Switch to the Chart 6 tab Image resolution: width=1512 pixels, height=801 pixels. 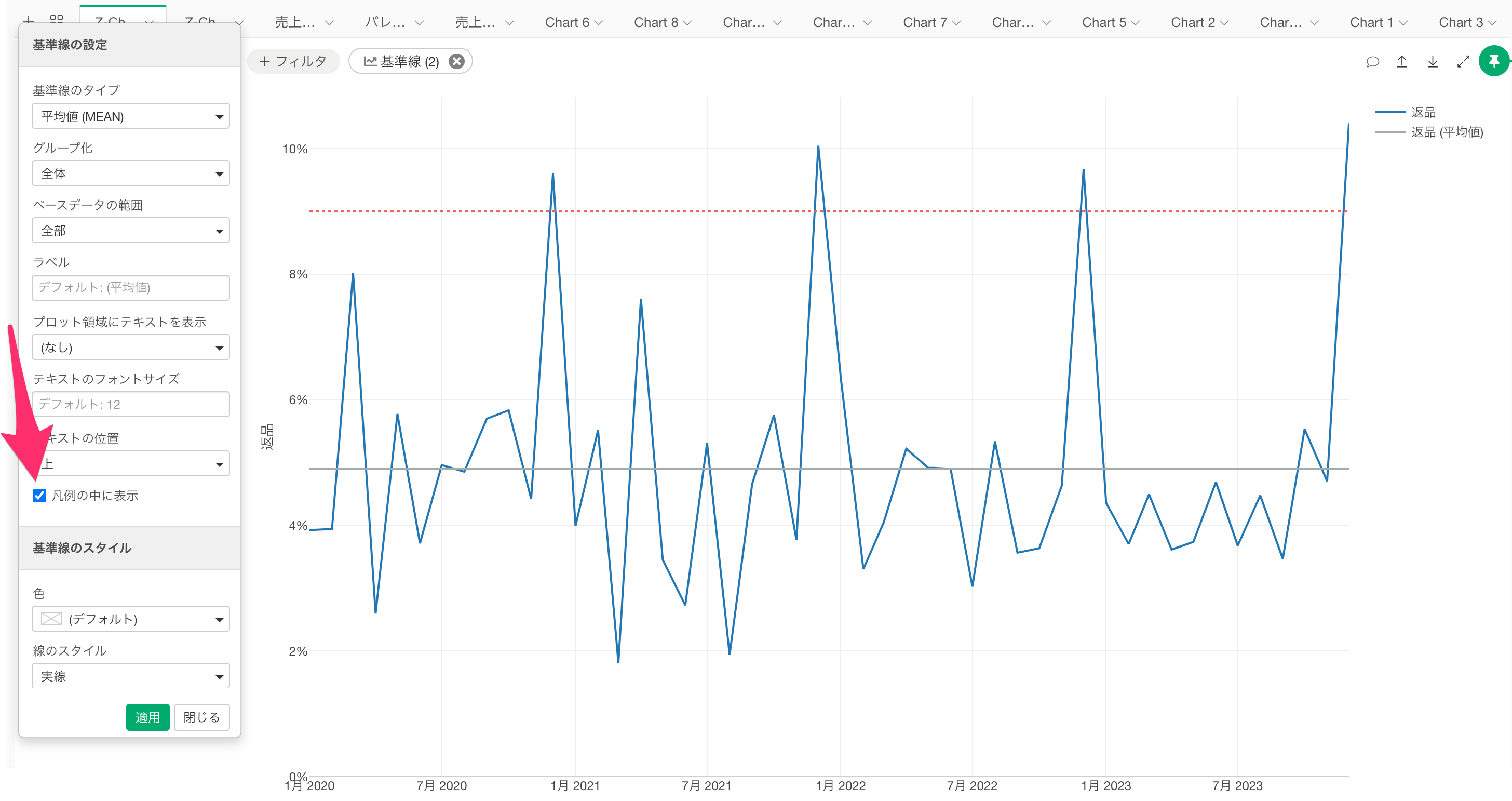tap(567, 22)
